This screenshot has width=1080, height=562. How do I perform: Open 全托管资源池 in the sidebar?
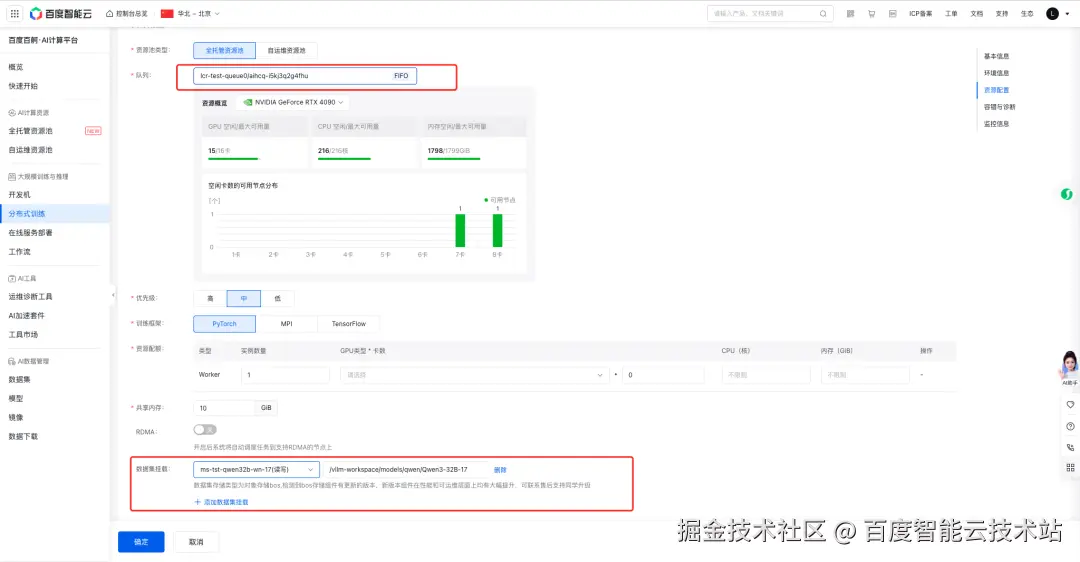tap(30, 131)
